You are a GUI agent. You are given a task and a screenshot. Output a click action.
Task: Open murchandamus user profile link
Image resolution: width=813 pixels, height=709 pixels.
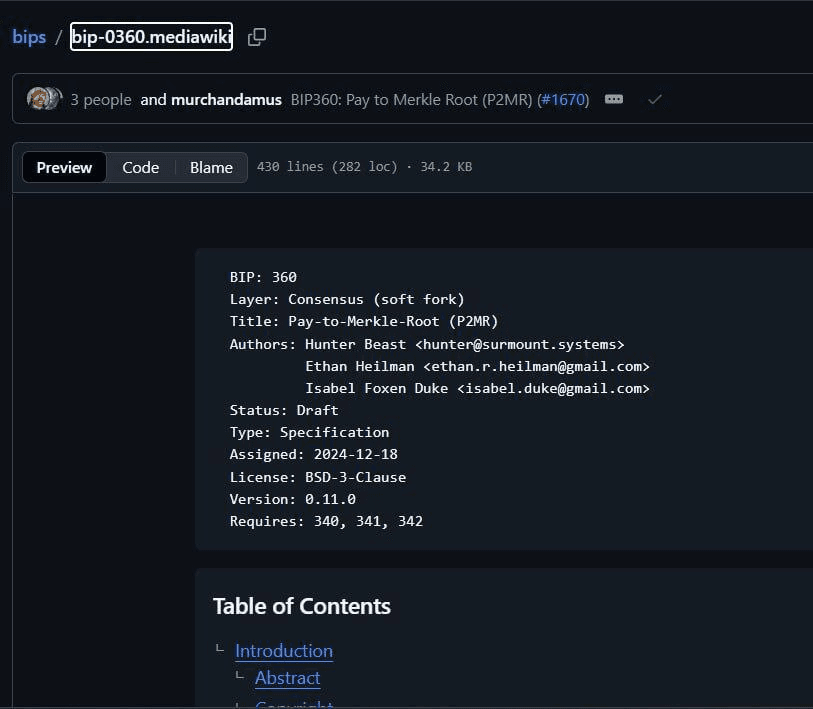point(226,100)
